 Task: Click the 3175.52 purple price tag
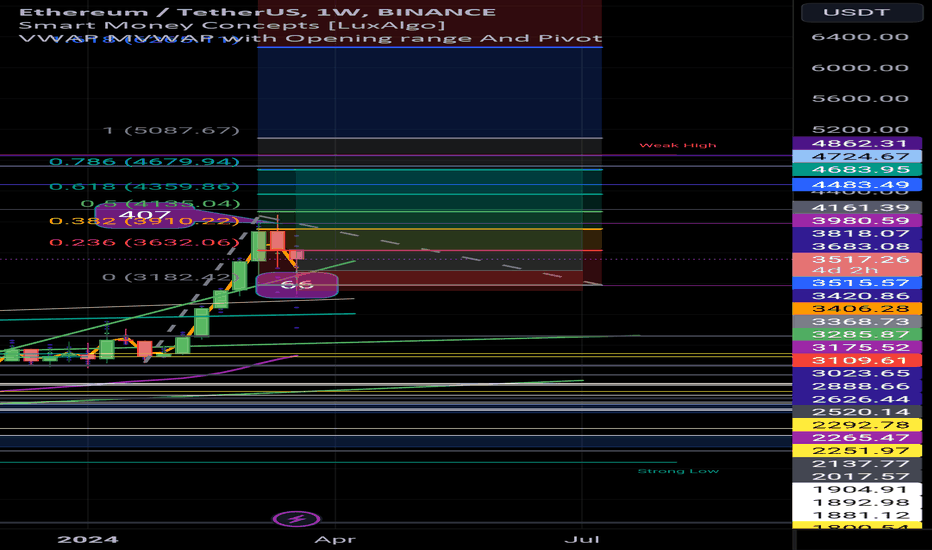[x=858, y=347]
